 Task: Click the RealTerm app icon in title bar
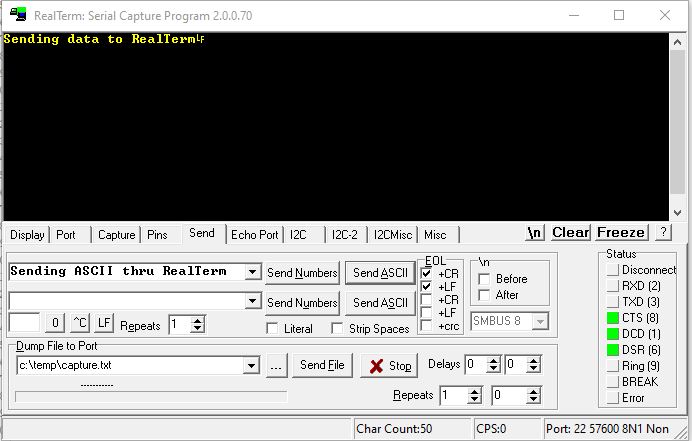click(17, 15)
